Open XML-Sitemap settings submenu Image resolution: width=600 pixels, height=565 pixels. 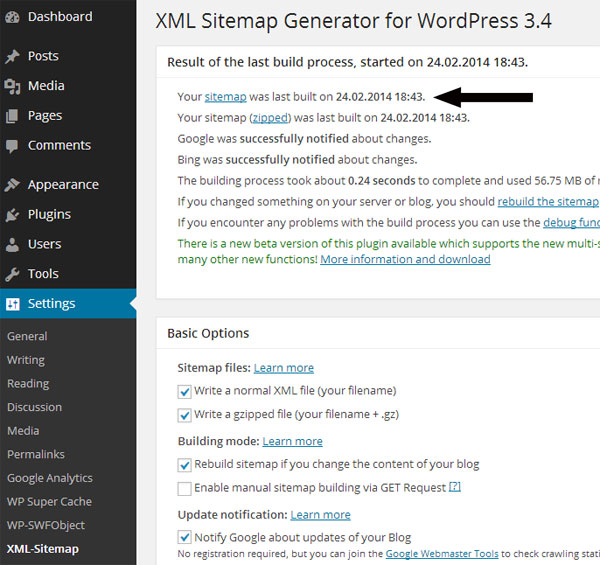click(x=43, y=549)
